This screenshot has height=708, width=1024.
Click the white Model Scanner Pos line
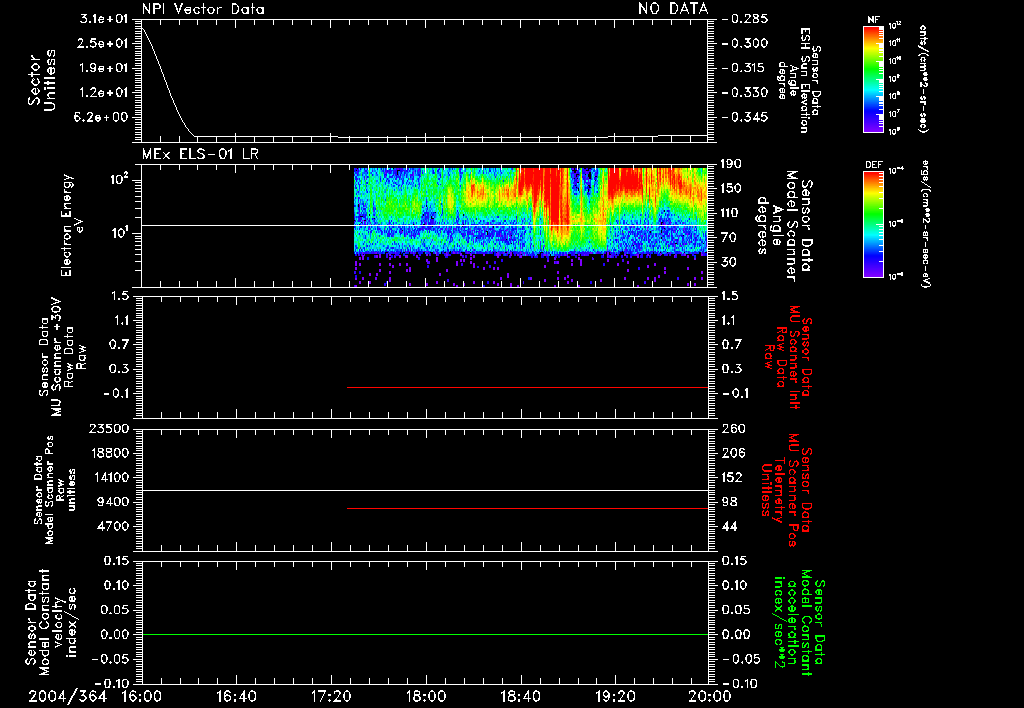[425, 490]
